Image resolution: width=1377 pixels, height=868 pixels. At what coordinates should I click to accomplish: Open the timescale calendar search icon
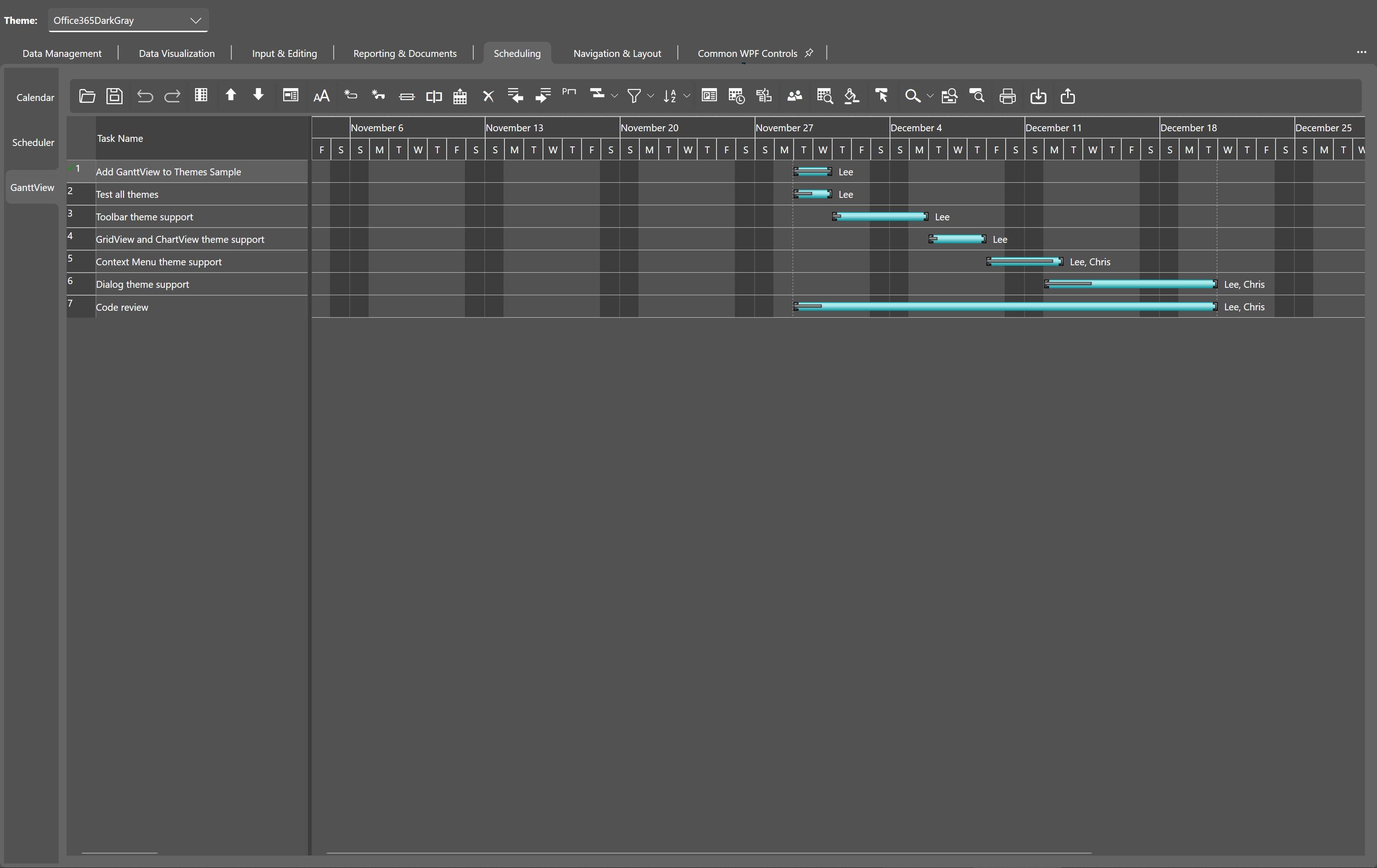tap(825, 96)
